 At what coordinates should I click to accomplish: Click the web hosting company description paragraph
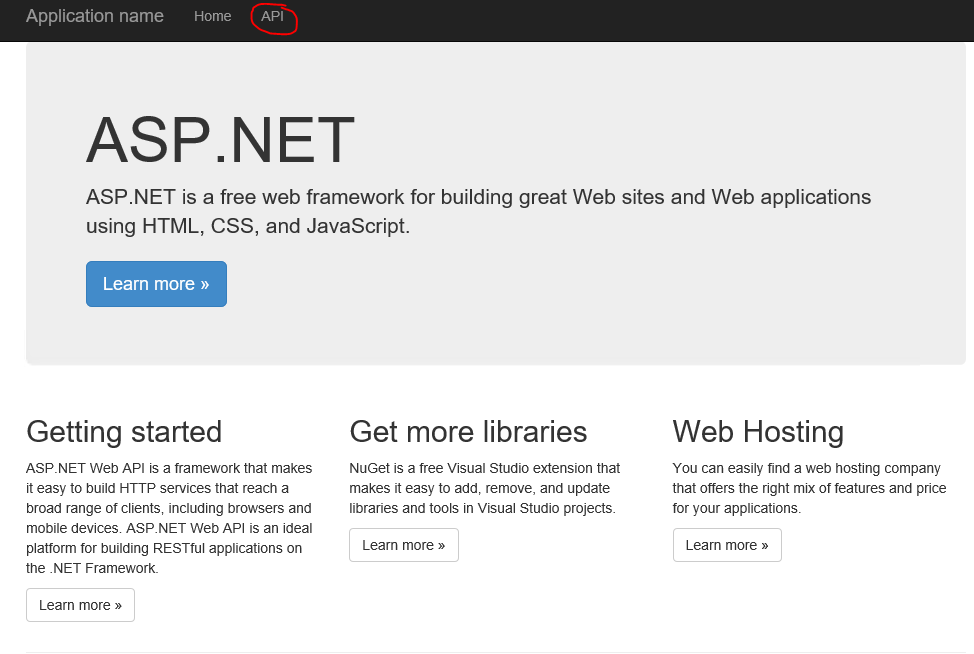point(809,488)
